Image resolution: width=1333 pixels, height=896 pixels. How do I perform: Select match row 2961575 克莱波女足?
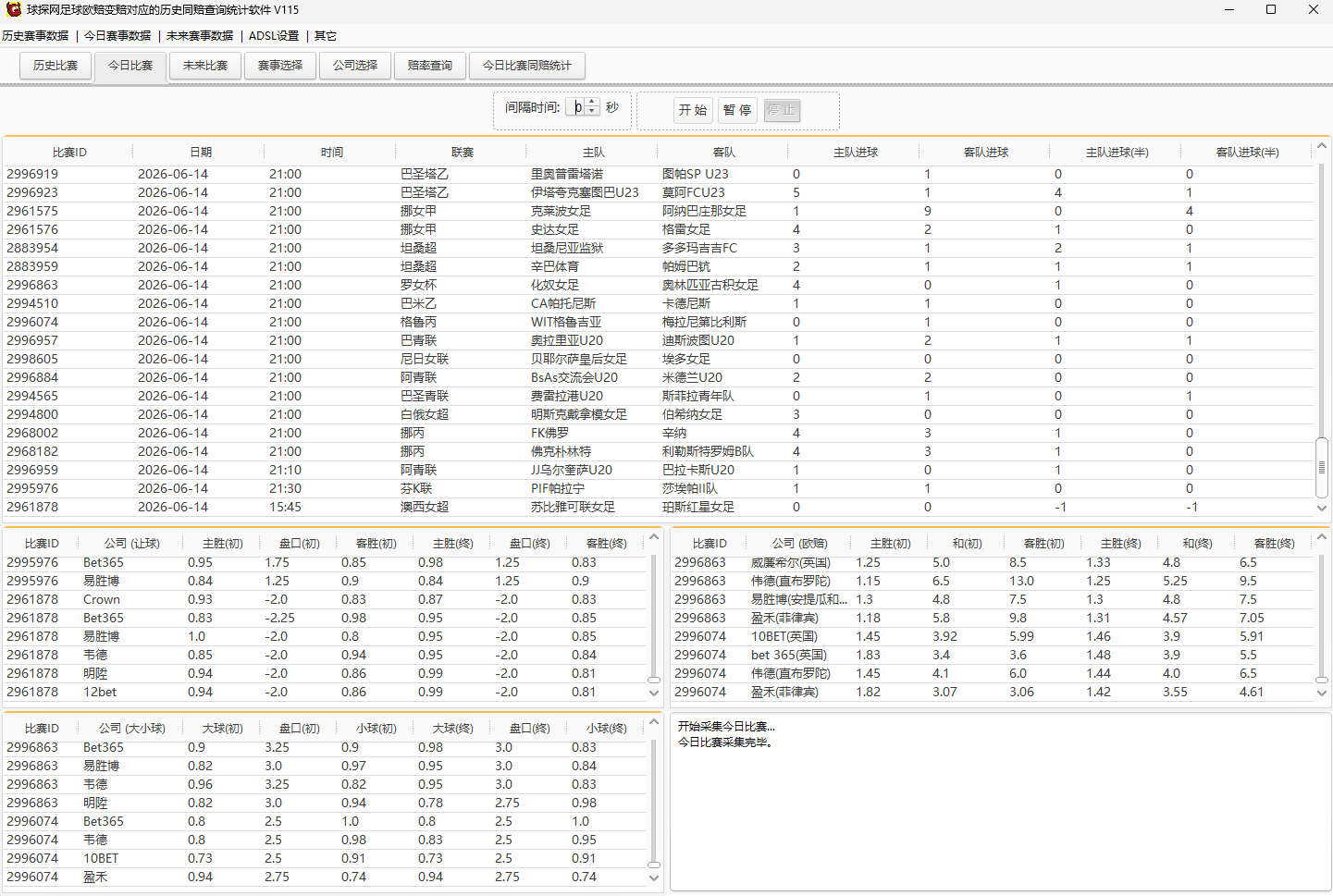click(659, 211)
